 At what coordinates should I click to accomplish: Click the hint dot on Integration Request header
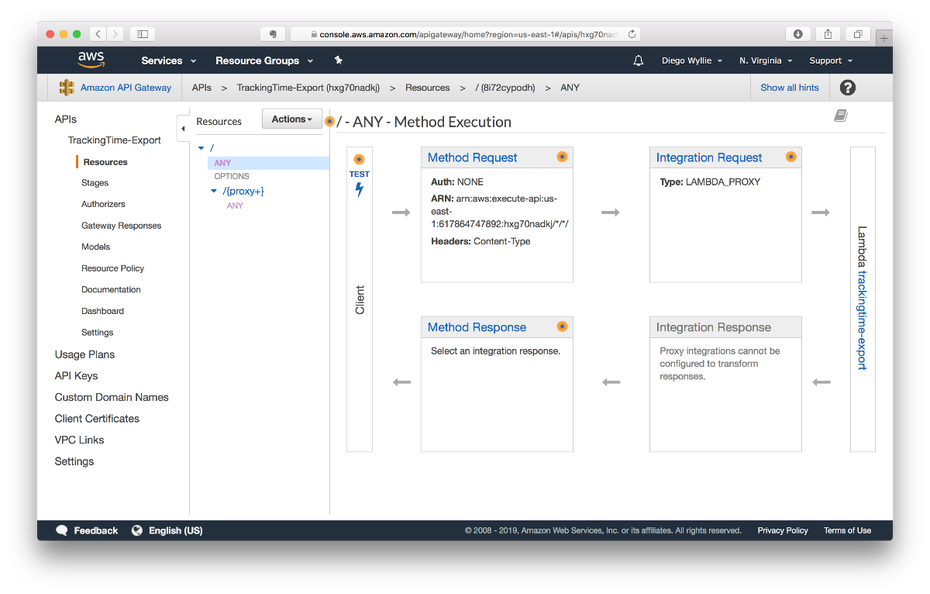tap(791, 157)
